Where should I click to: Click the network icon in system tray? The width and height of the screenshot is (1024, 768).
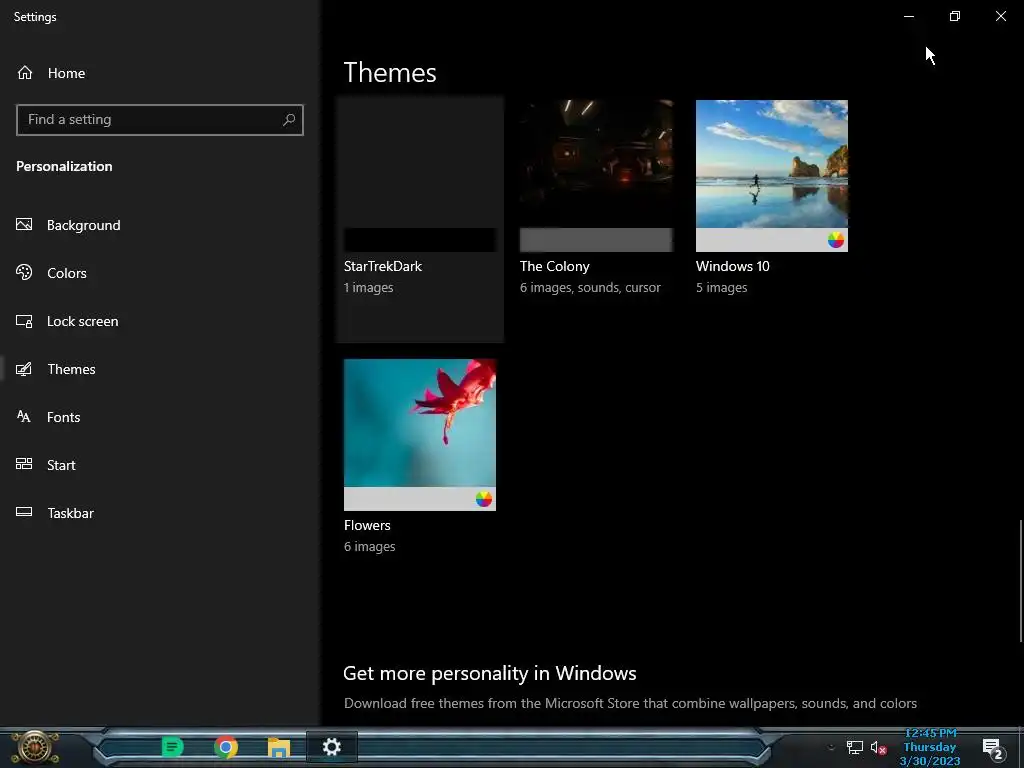pyautogui.click(x=855, y=747)
